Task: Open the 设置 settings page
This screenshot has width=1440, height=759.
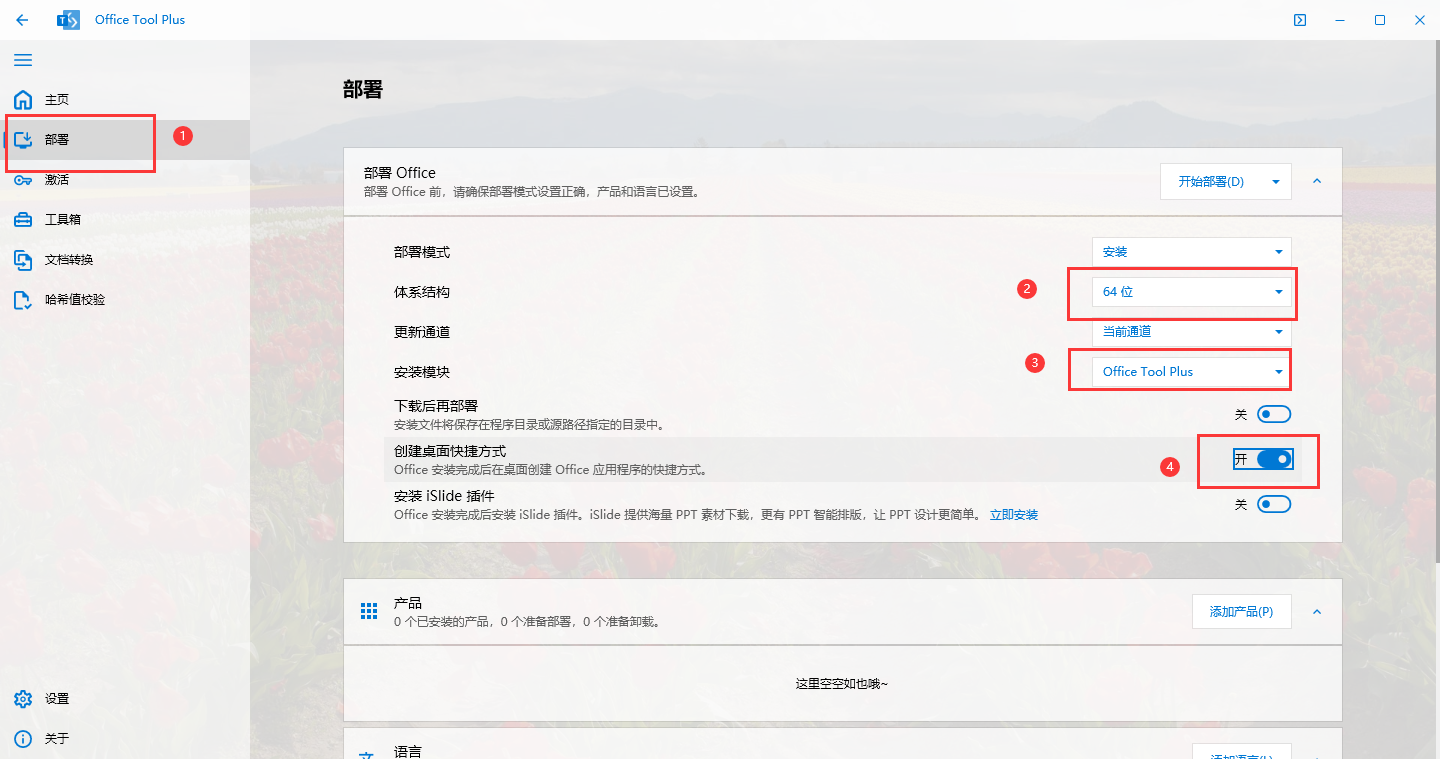Action: 55,698
